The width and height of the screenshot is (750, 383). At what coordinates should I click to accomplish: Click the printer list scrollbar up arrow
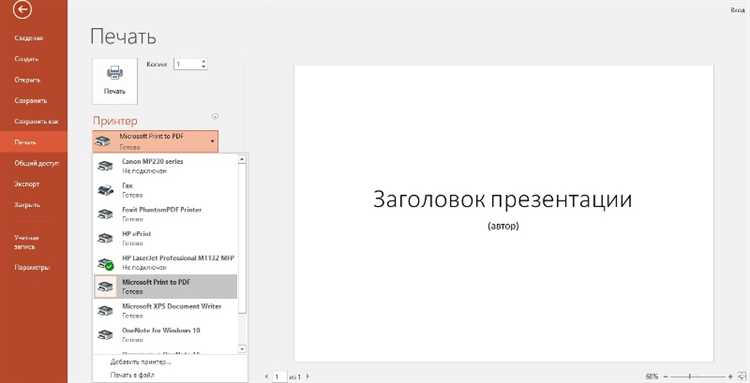pyautogui.click(x=242, y=159)
